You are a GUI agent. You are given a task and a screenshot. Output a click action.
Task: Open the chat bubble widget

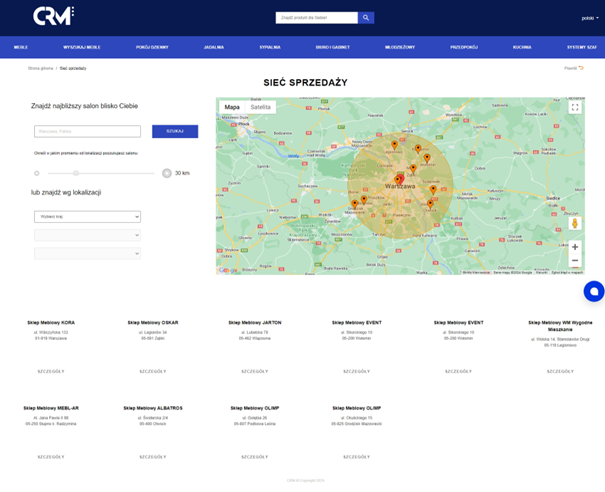tap(594, 291)
